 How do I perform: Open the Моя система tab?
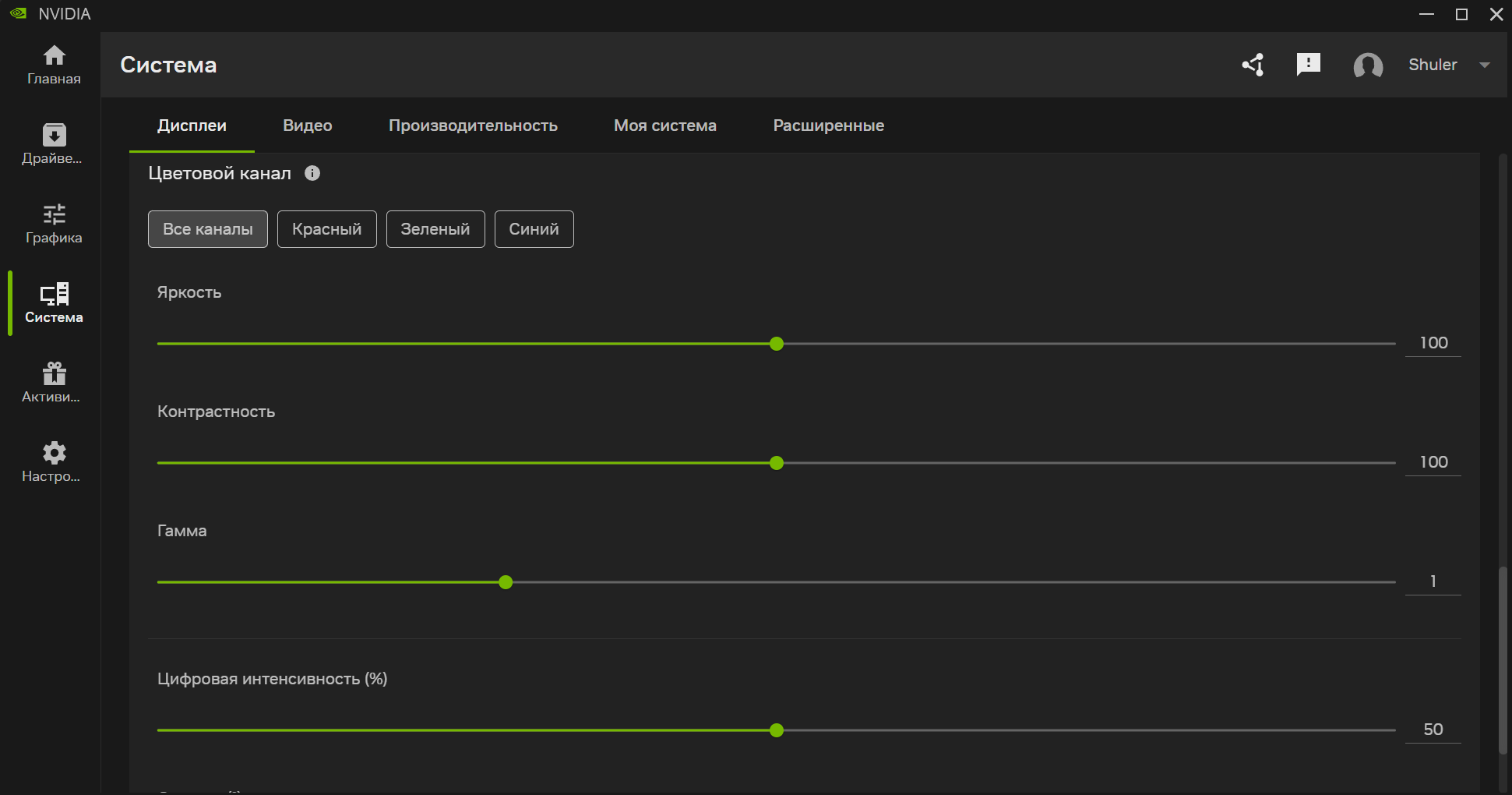[665, 125]
